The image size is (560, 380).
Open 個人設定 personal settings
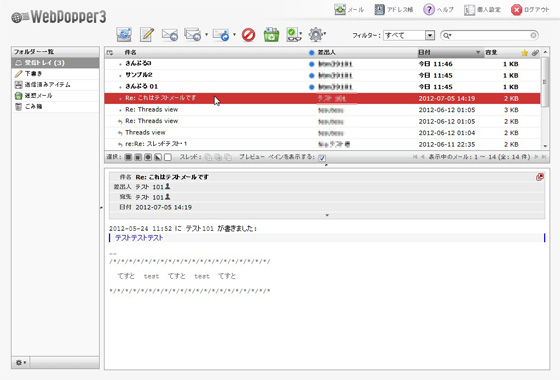tap(482, 10)
